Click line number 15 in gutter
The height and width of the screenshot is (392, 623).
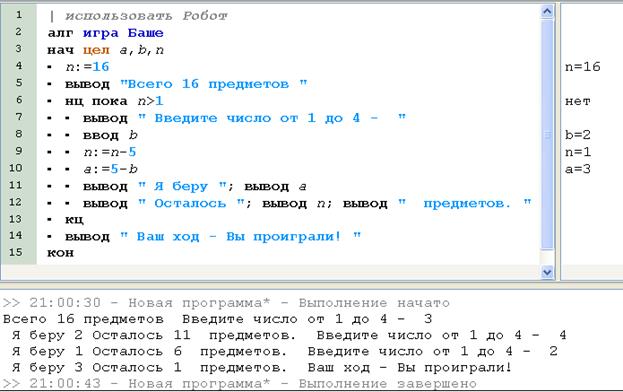tap(15, 252)
